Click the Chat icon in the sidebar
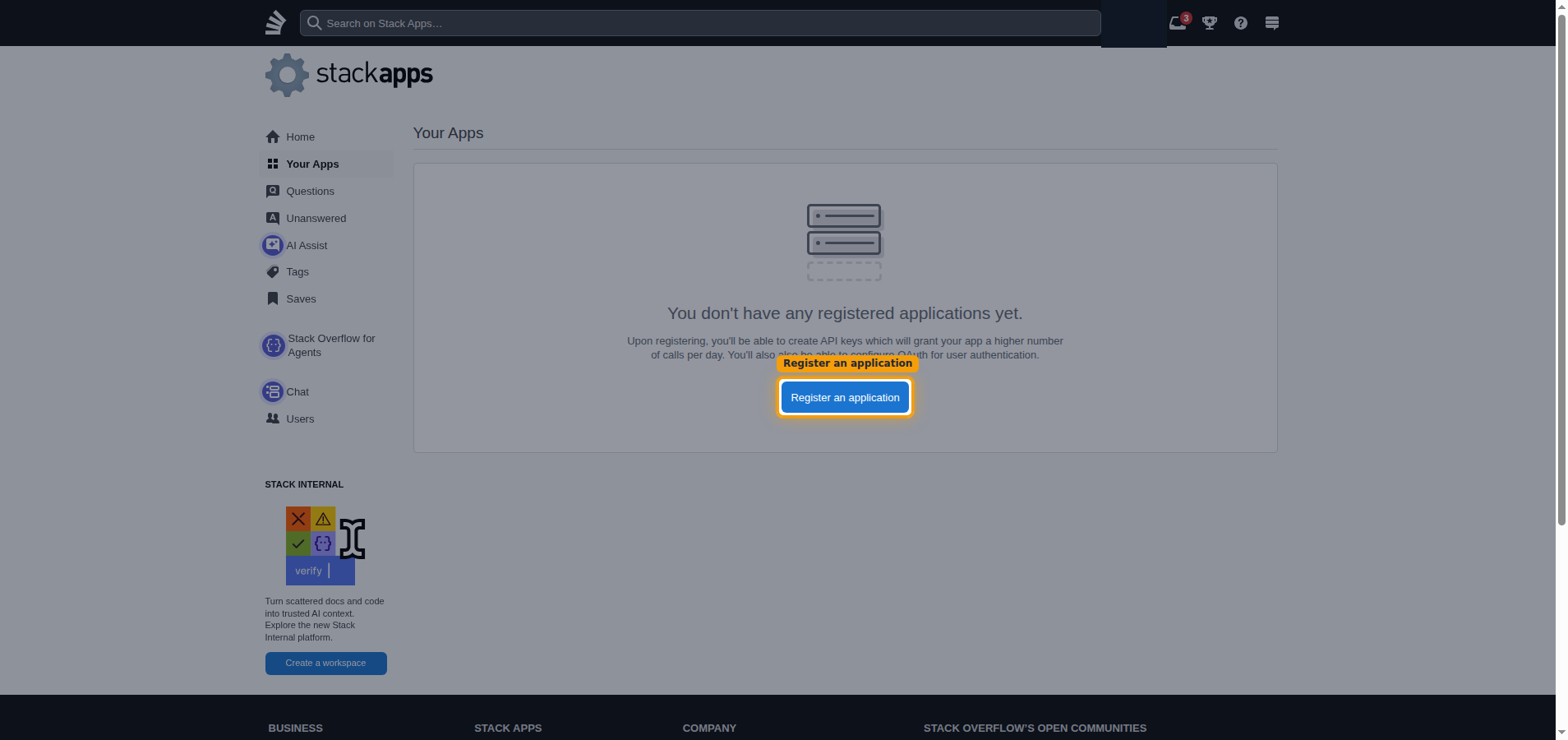 coord(273,391)
